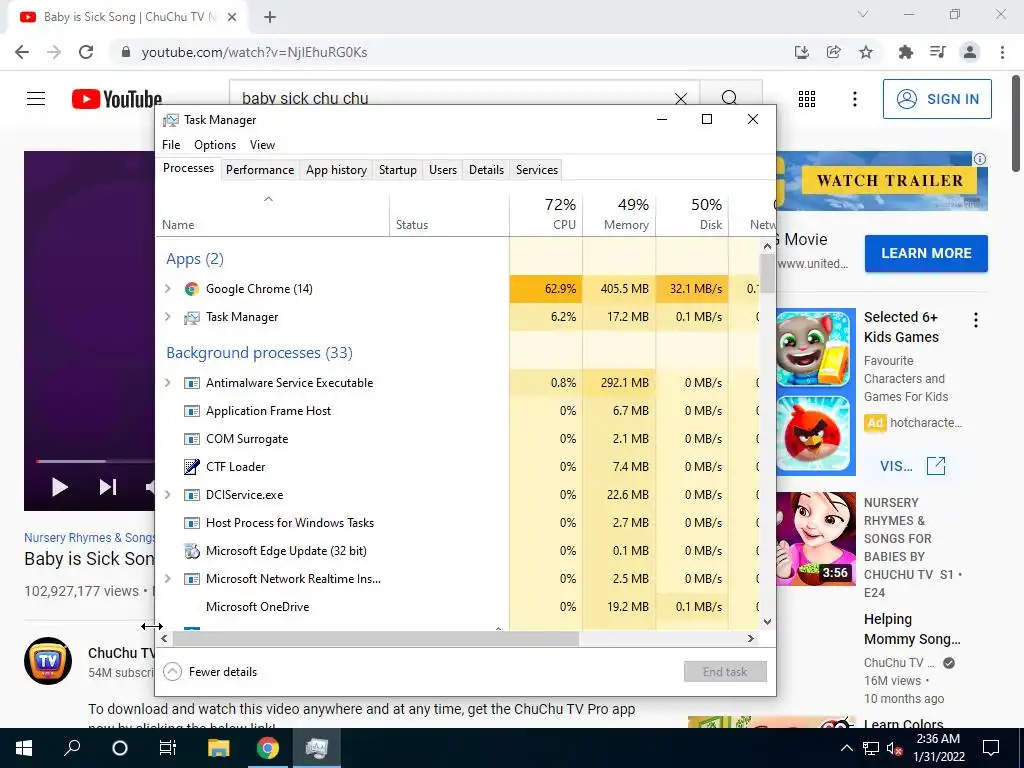Screen dimensions: 1024x768
Task: Sort processes by the CPU column
Action: pos(546,214)
